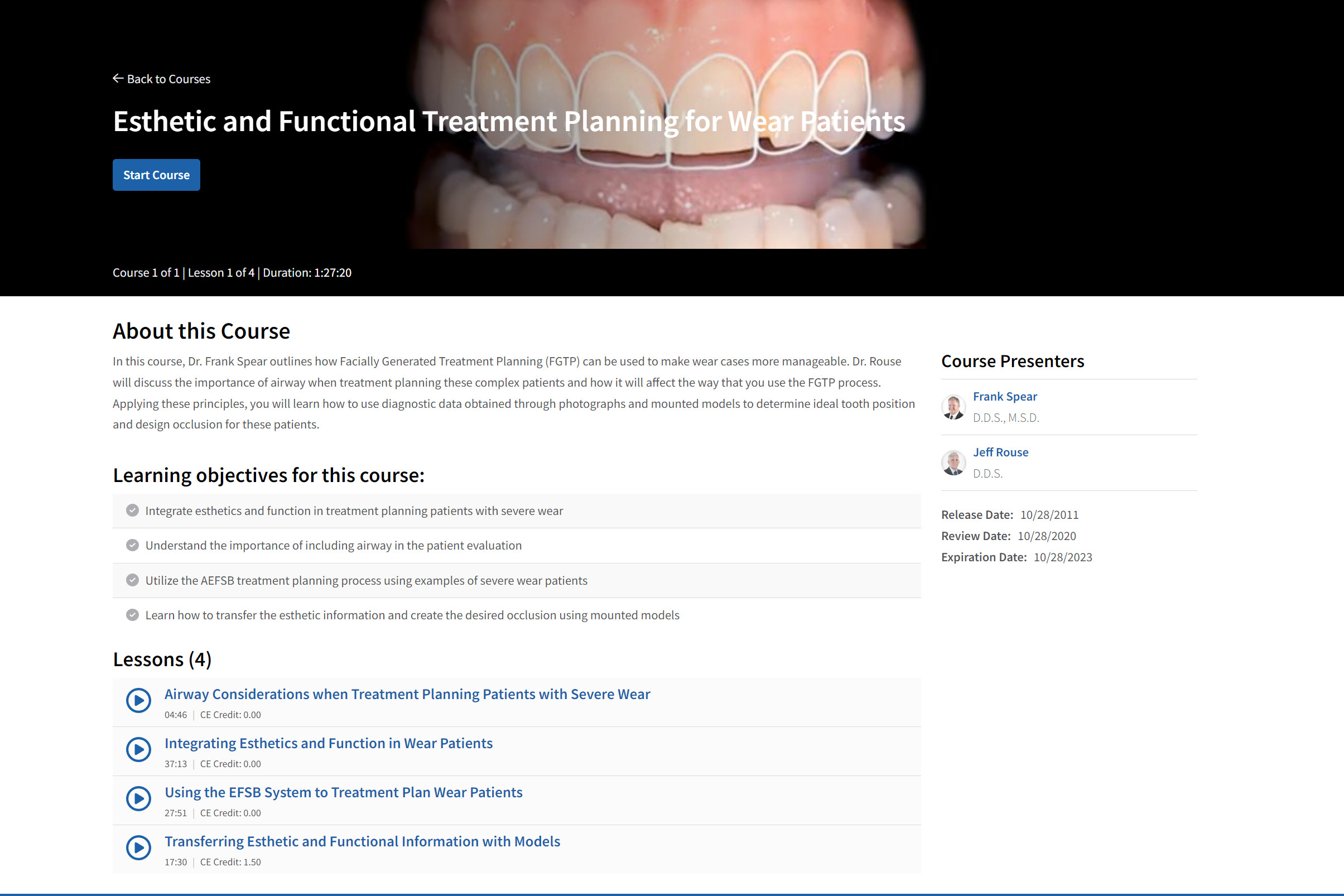The width and height of the screenshot is (1344, 896).
Task: Click Frank Spear's avatar photo
Action: pyautogui.click(x=953, y=407)
